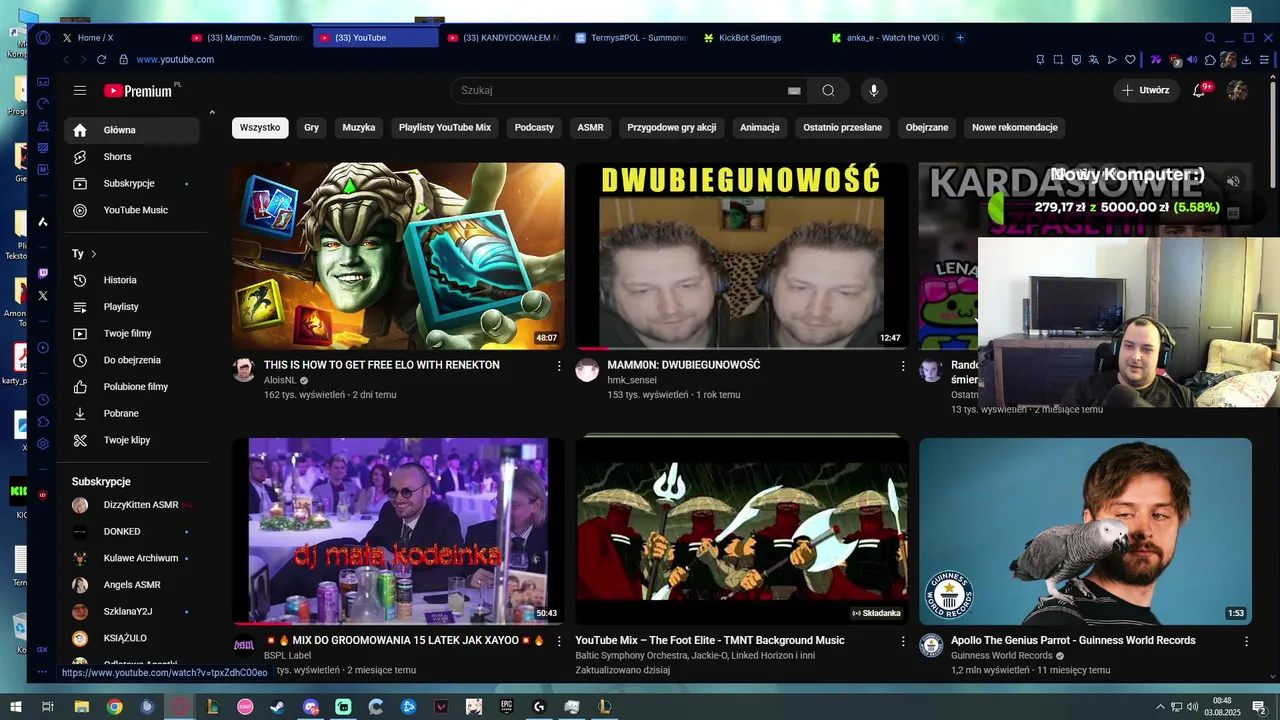Open Epic Games launcher from the taskbar

507,707
